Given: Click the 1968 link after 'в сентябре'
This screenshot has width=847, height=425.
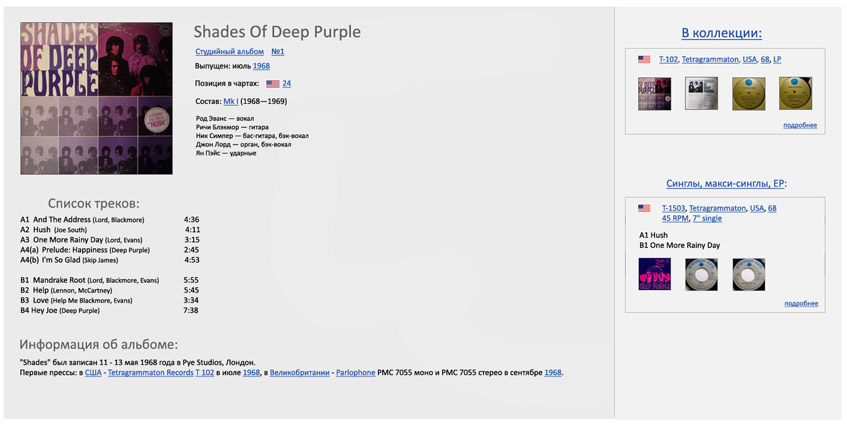Looking at the screenshot, I should [553, 373].
